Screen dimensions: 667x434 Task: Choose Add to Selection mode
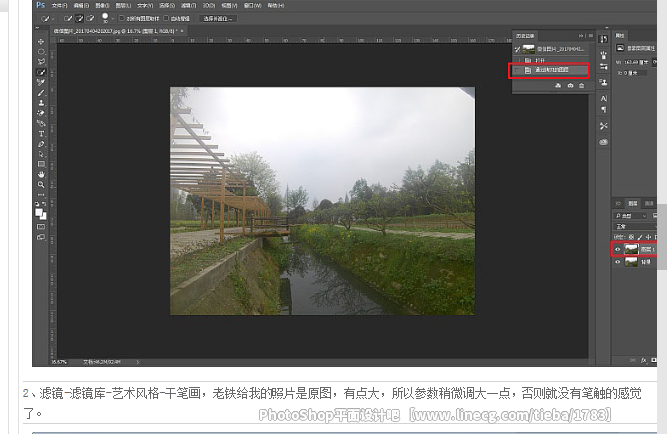point(79,18)
